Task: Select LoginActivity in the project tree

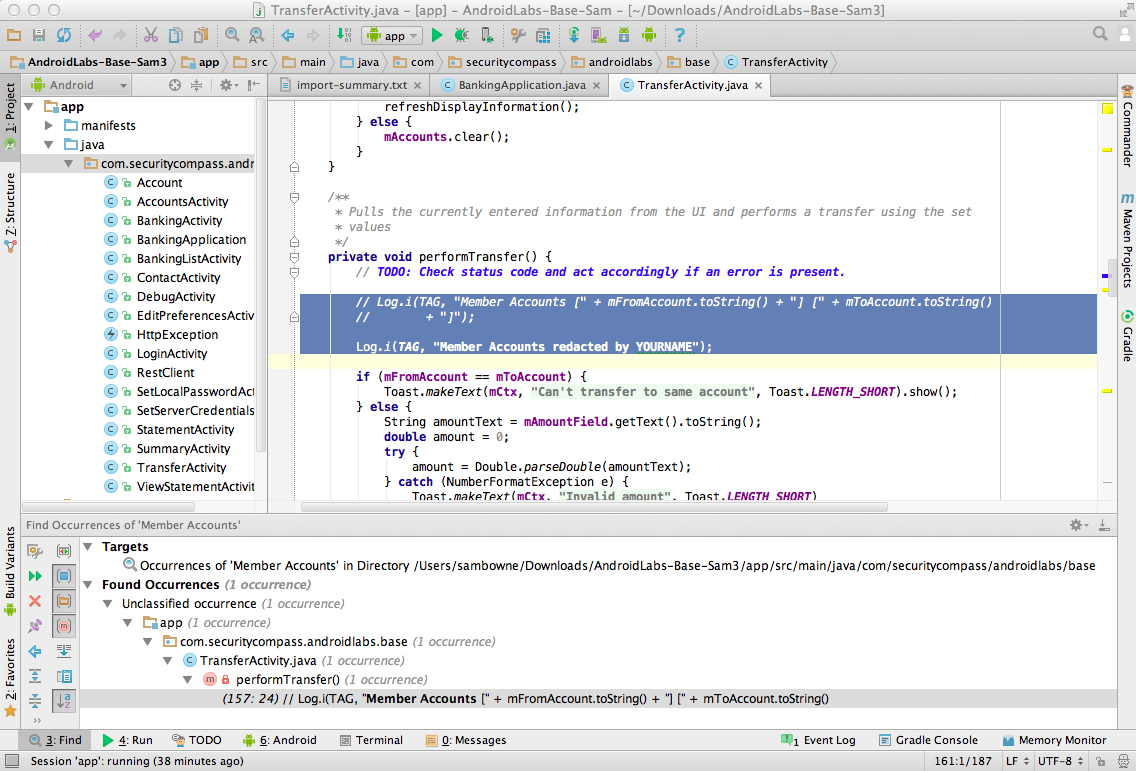Action: tap(172, 354)
